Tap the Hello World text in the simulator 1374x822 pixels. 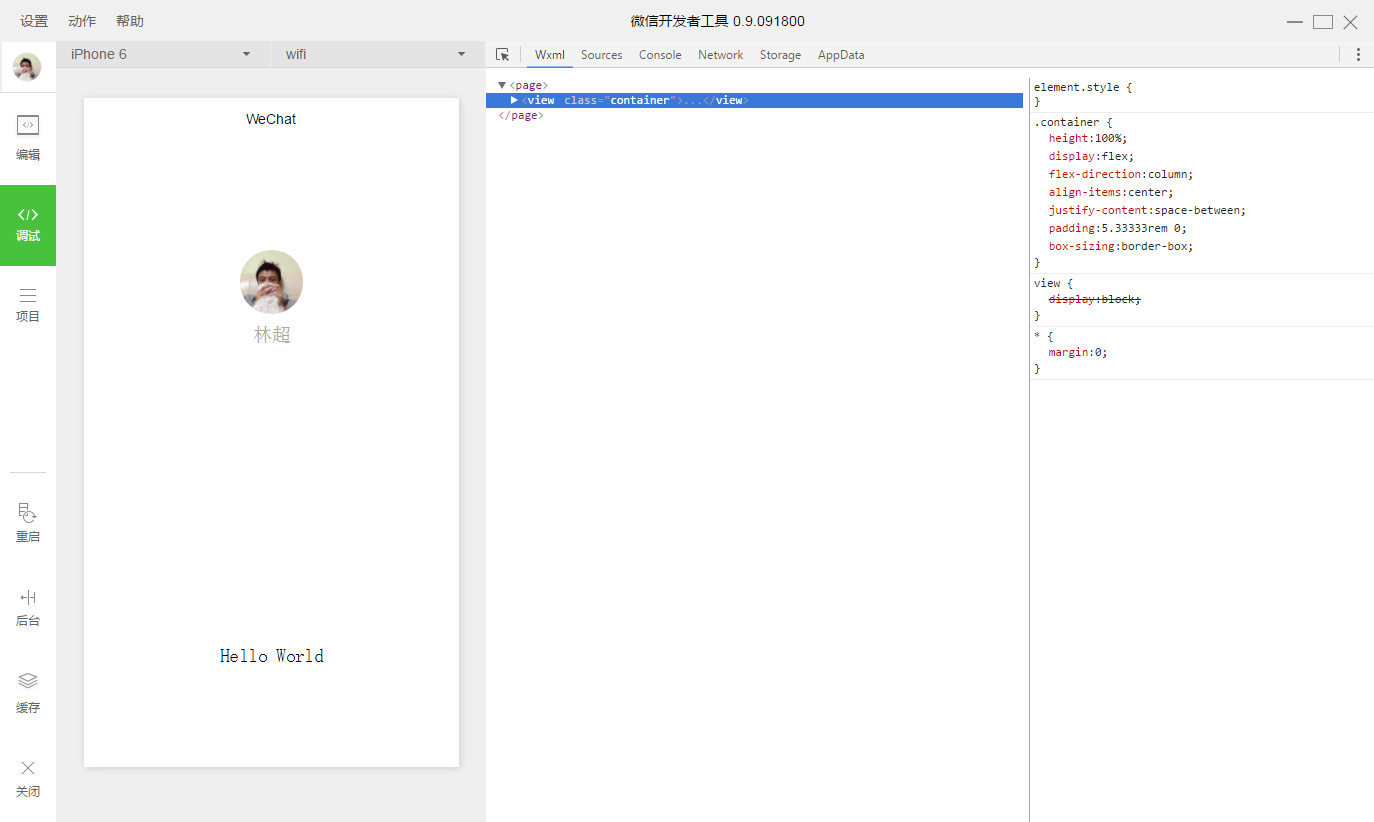click(x=271, y=655)
